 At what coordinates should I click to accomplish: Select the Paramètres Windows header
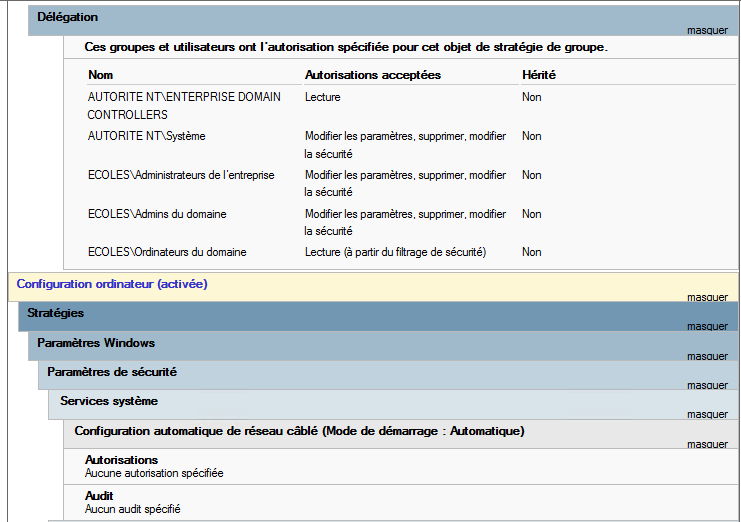(96, 343)
